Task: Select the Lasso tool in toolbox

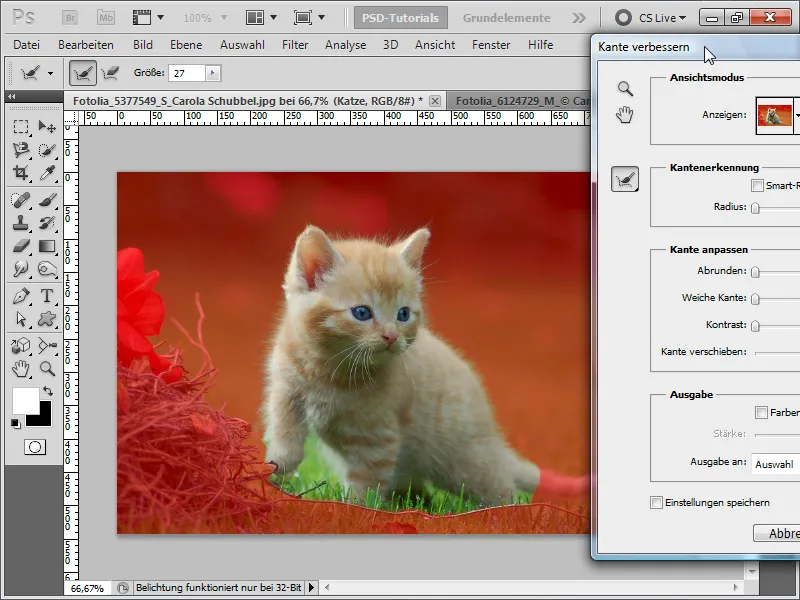Action: 21,149
